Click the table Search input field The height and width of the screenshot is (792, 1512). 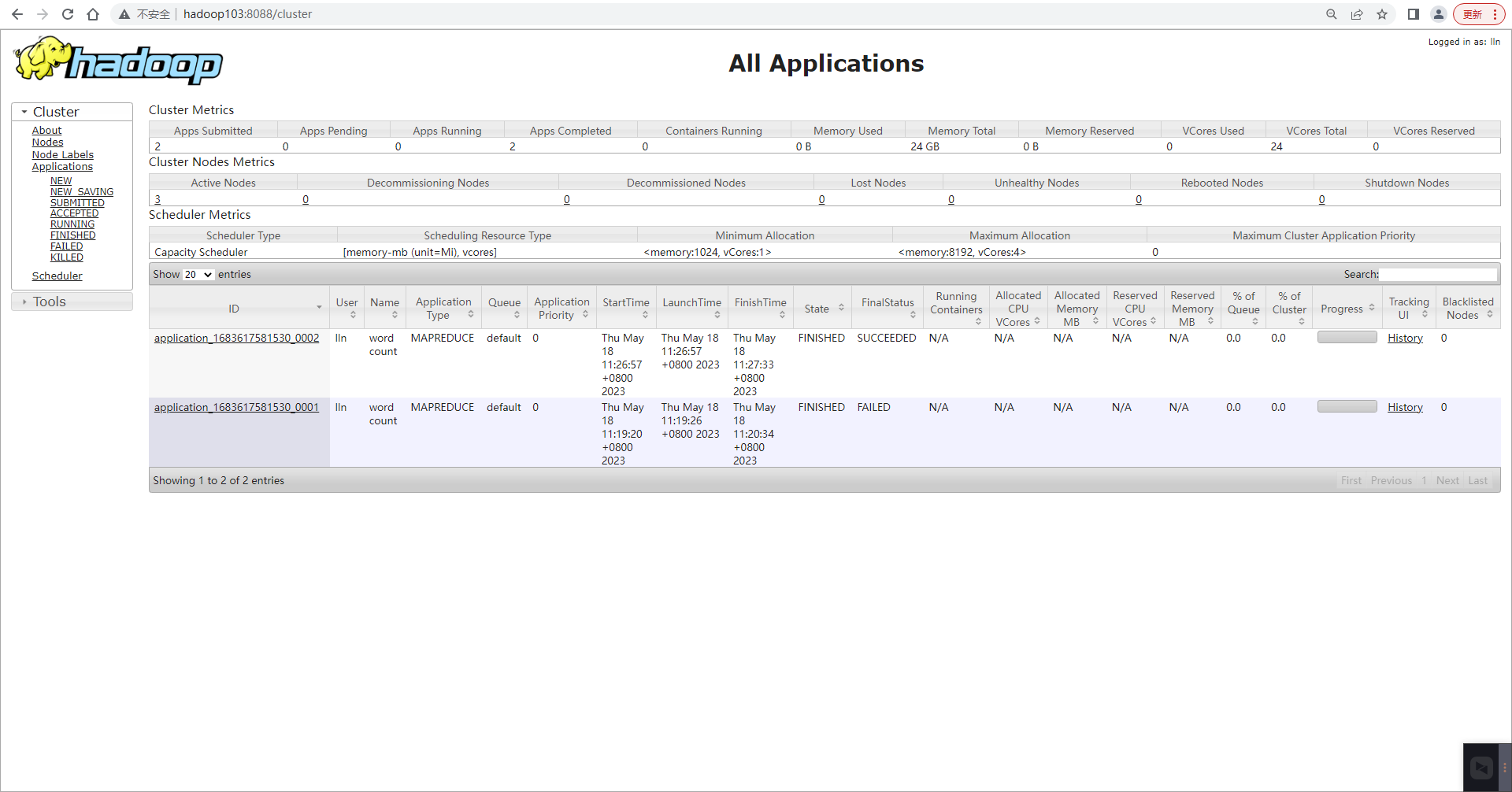pyautogui.click(x=1438, y=274)
